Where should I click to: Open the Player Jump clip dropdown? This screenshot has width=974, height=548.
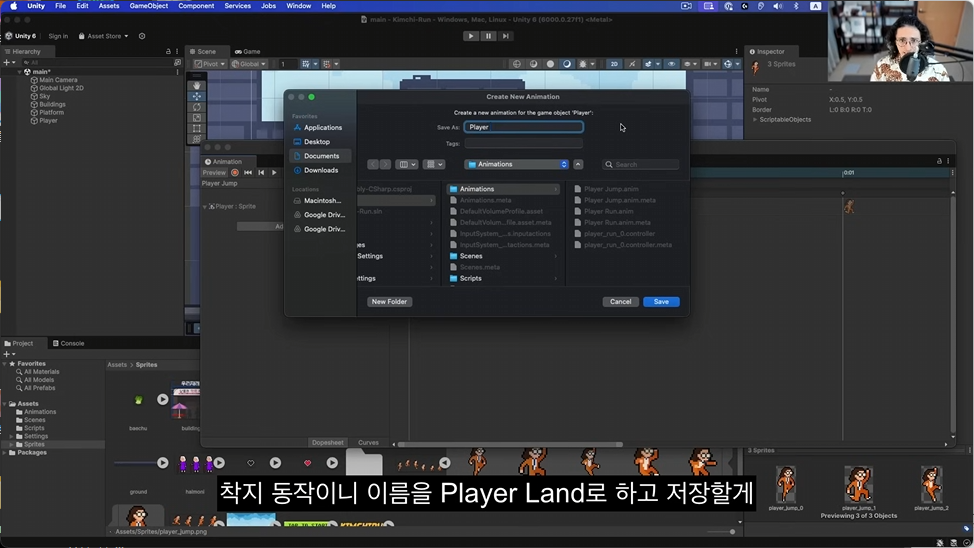[x=220, y=183]
